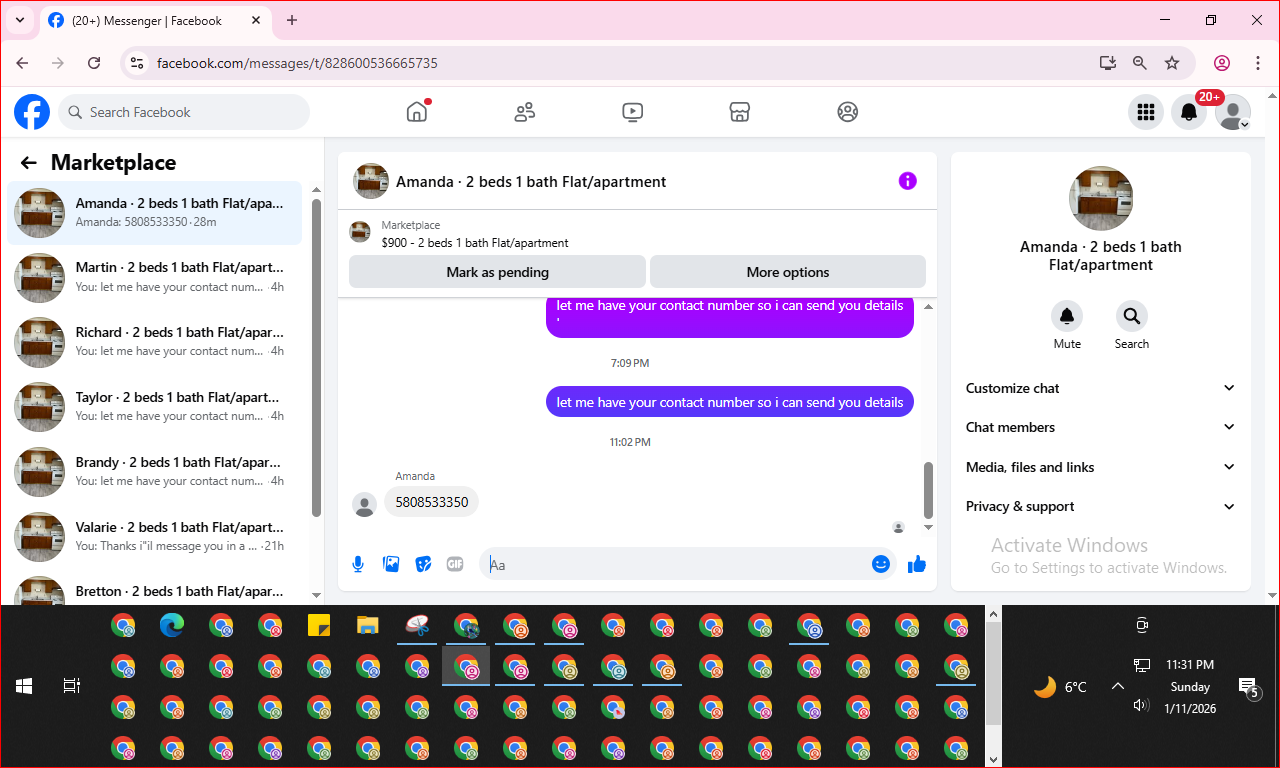Open the Groups icon in top navigation

[848, 112]
